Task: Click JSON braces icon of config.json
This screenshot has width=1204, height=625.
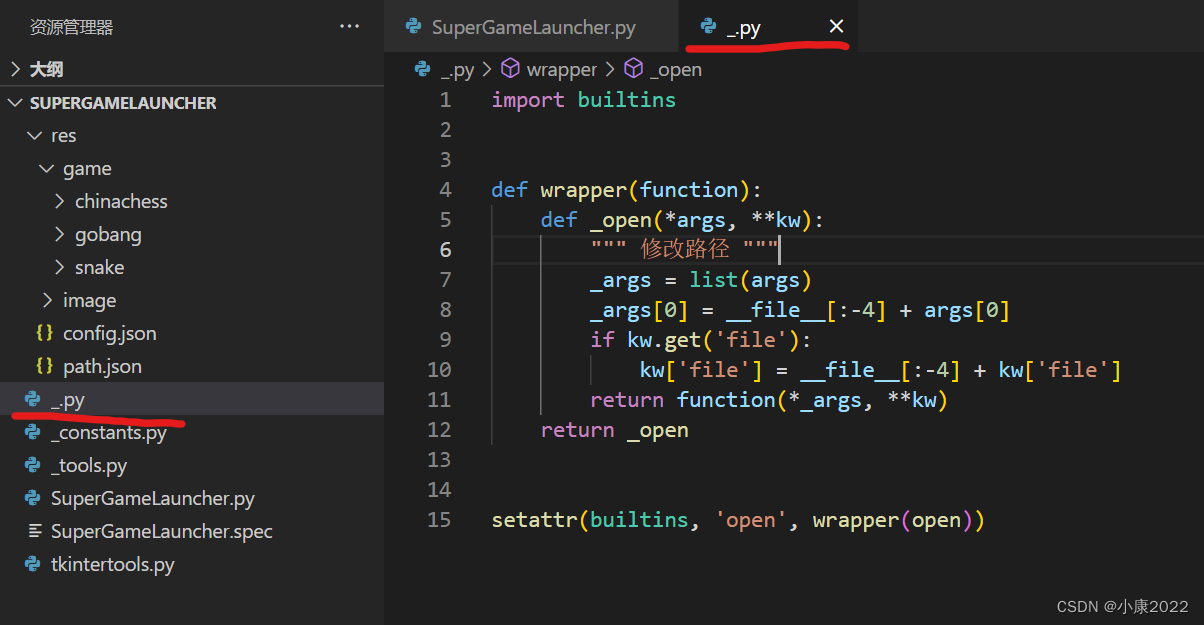Action: click(x=44, y=333)
